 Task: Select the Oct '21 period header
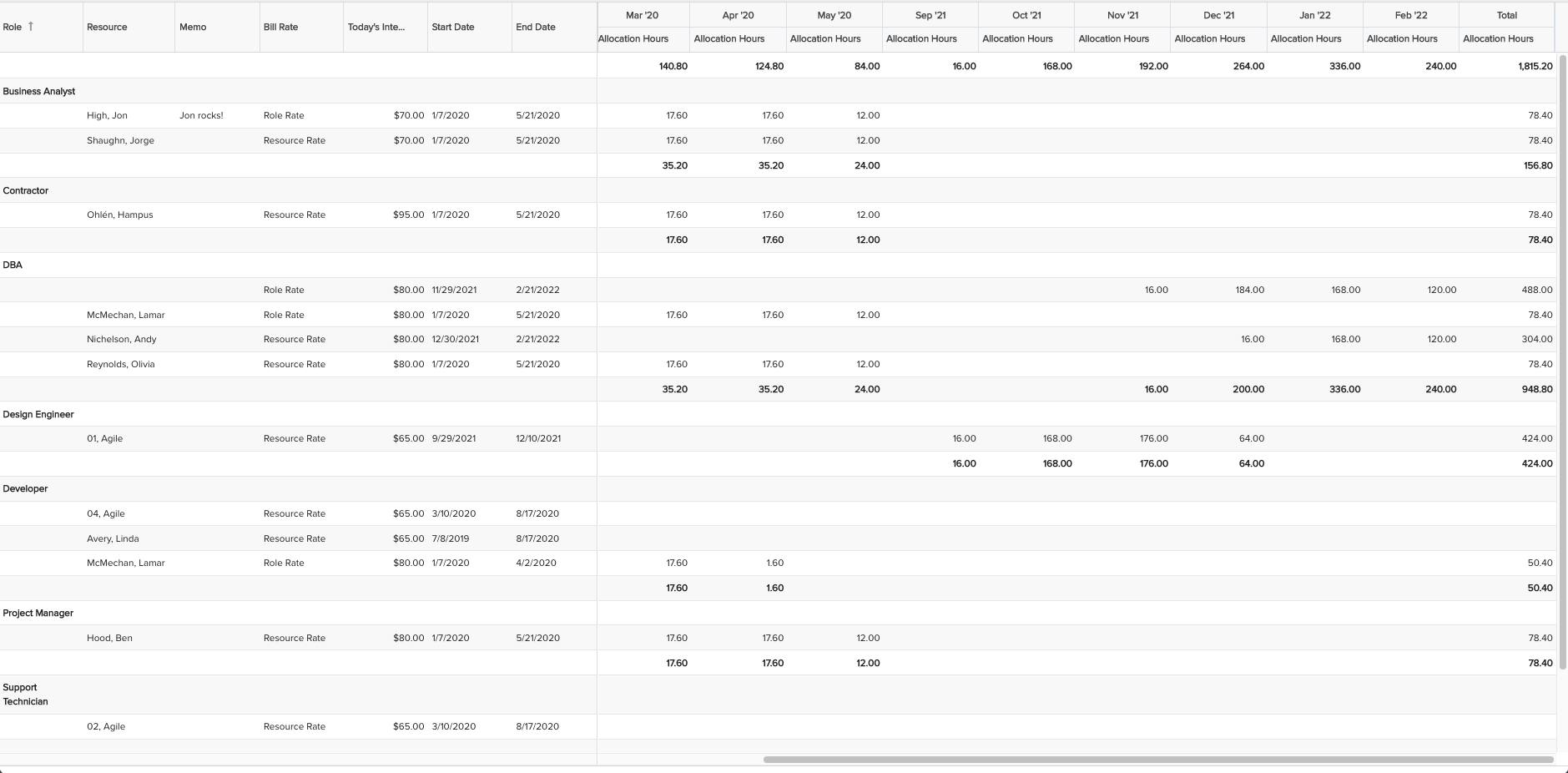point(1026,15)
